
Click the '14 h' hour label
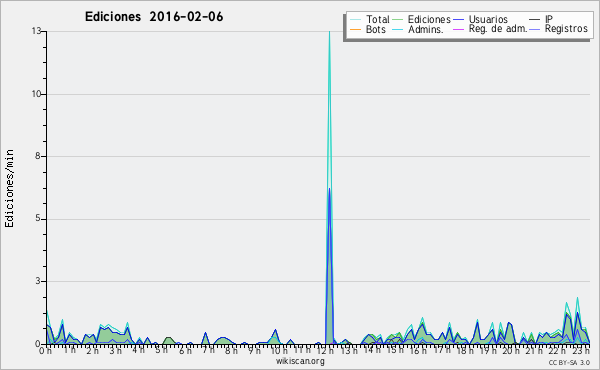[372, 350]
